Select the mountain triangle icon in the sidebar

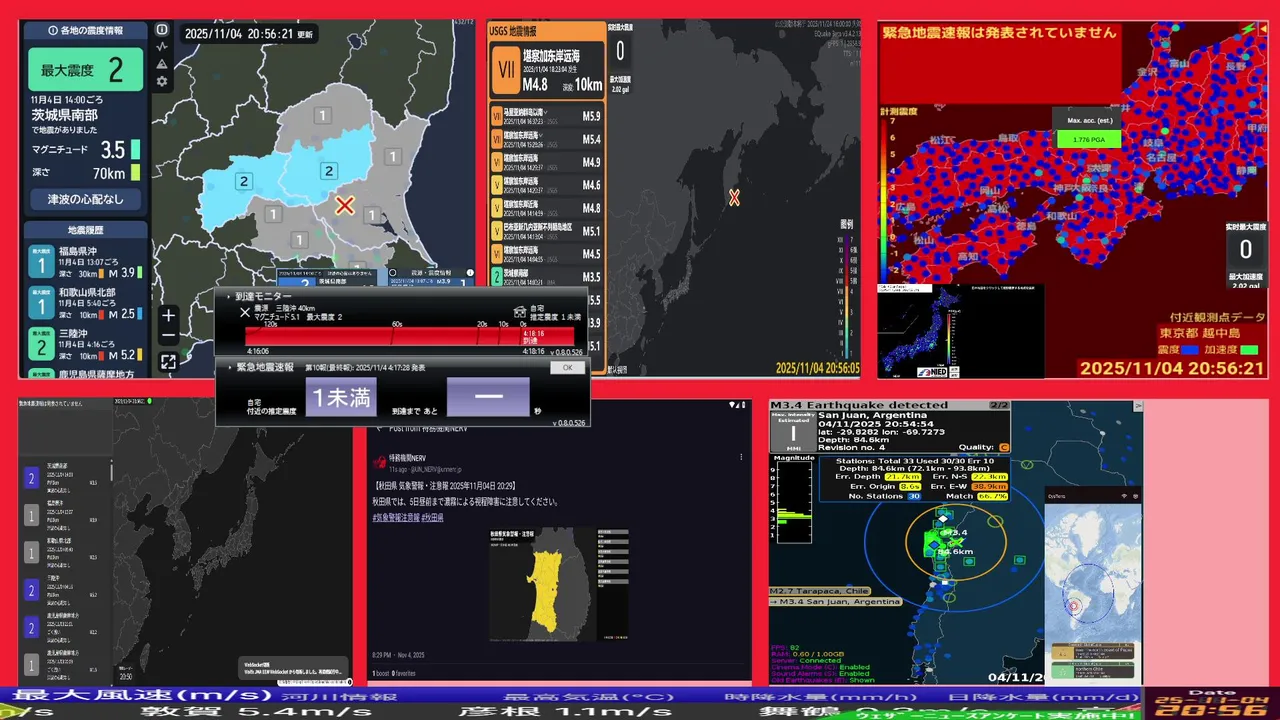pyautogui.click(x=162, y=64)
